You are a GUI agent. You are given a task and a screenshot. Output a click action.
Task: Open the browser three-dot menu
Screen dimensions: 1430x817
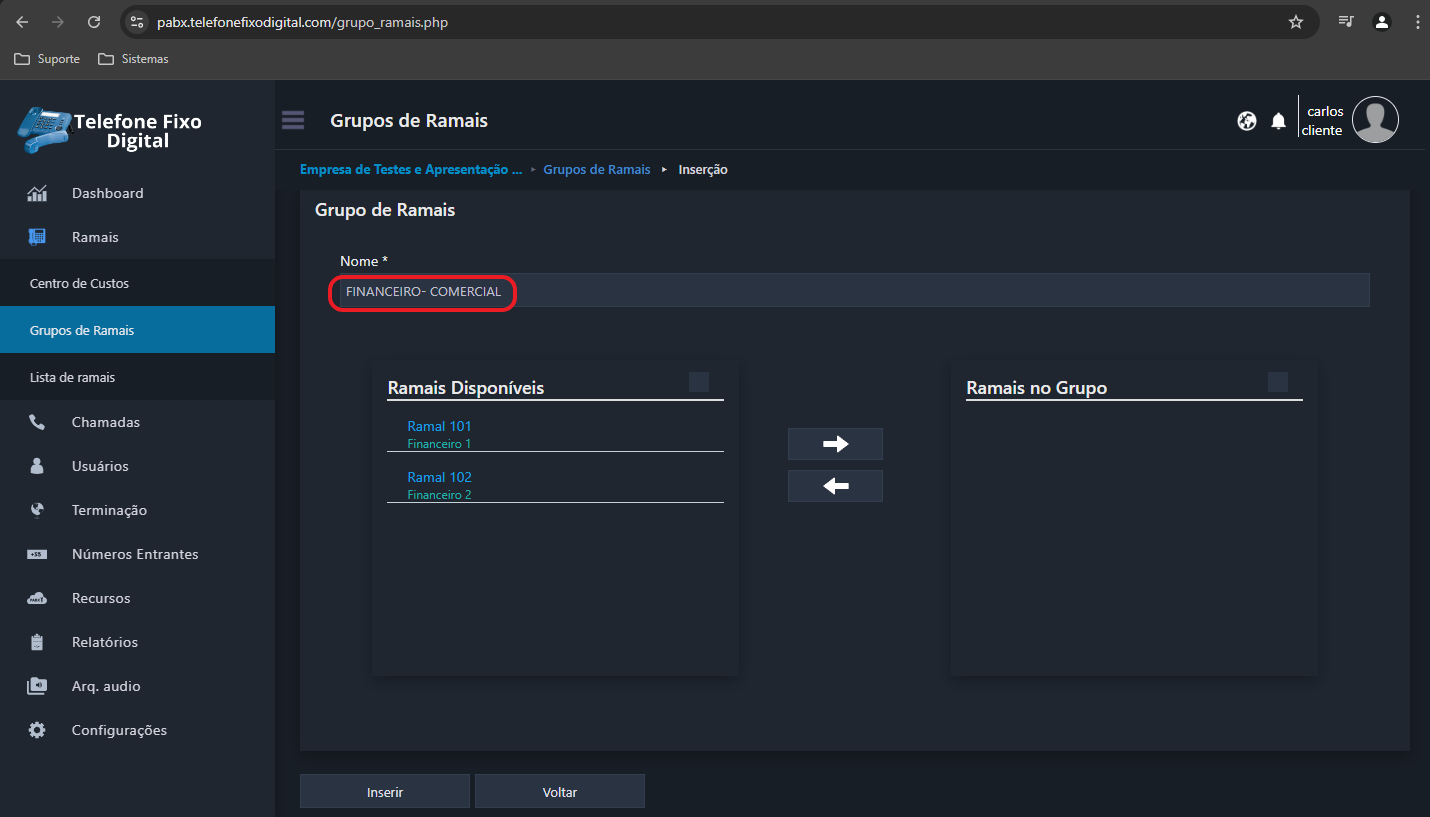click(x=1417, y=22)
